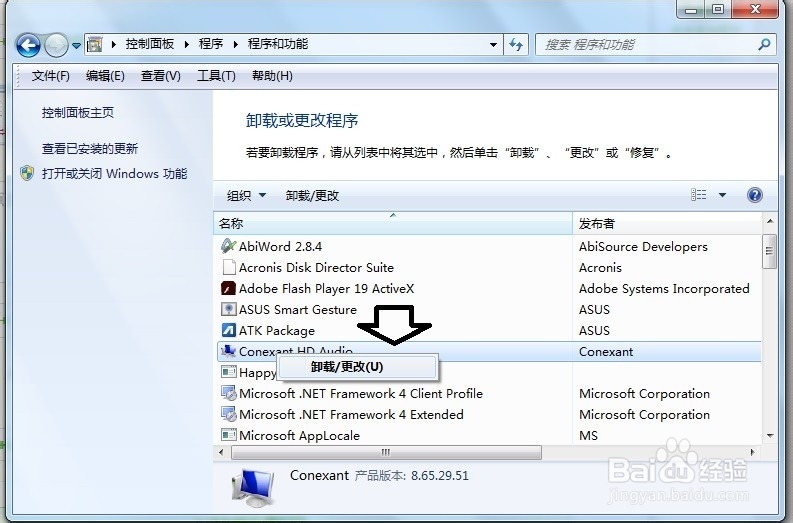Screen dimensions: 793x523
Task: Select Microsoft .NET Framework 4 Extended
Action: click(351, 414)
